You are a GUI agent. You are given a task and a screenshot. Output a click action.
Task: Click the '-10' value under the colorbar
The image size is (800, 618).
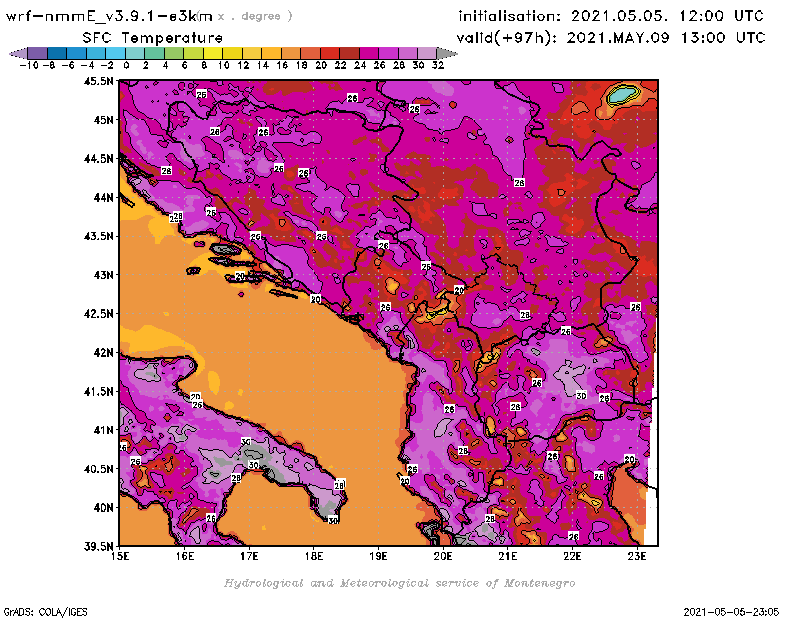(x=29, y=65)
